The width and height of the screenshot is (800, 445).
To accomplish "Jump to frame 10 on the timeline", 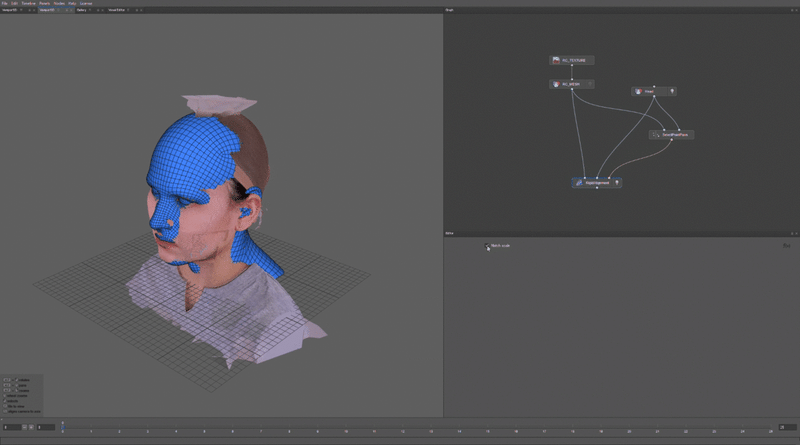I will click(346, 430).
